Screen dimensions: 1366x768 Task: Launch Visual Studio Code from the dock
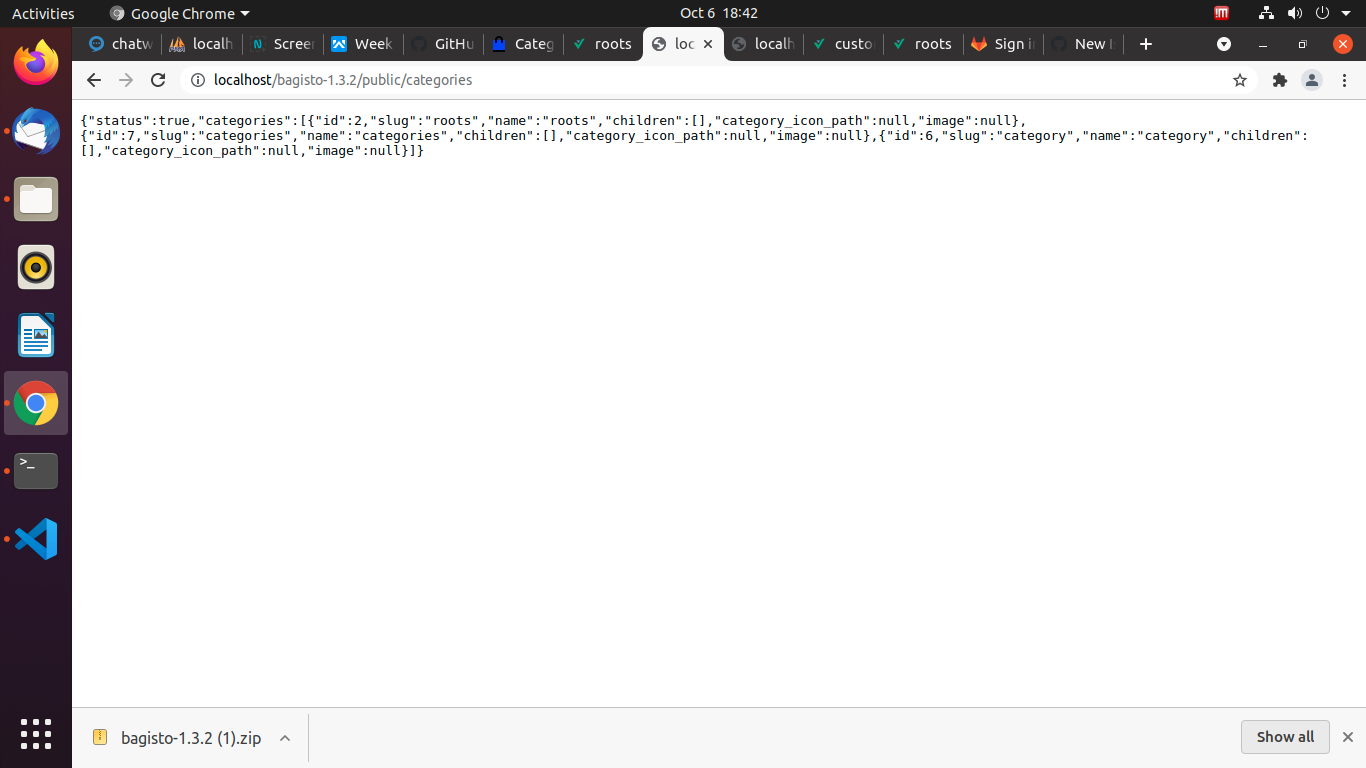tap(36, 539)
